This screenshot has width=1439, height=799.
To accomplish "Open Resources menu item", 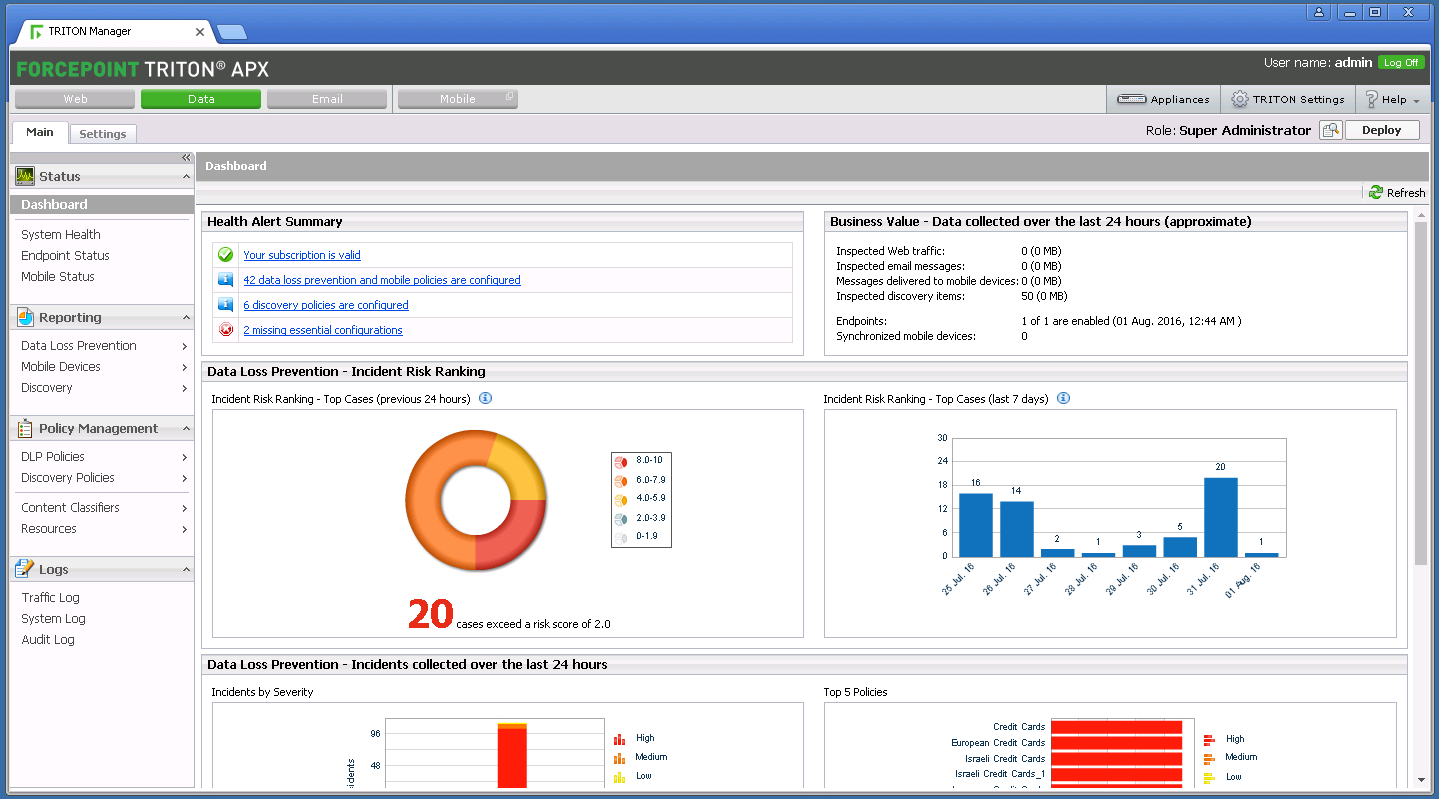I will pyautogui.click(x=49, y=529).
